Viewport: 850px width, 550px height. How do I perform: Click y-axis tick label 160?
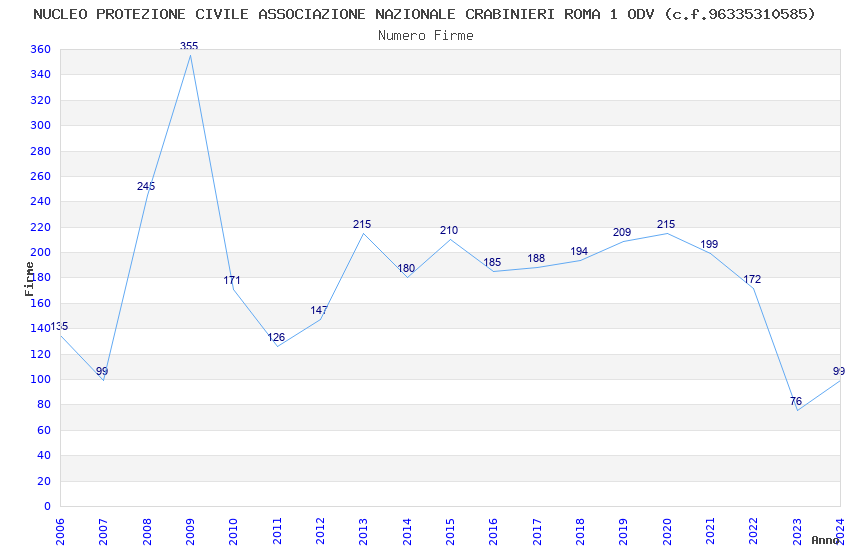click(x=41, y=303)
